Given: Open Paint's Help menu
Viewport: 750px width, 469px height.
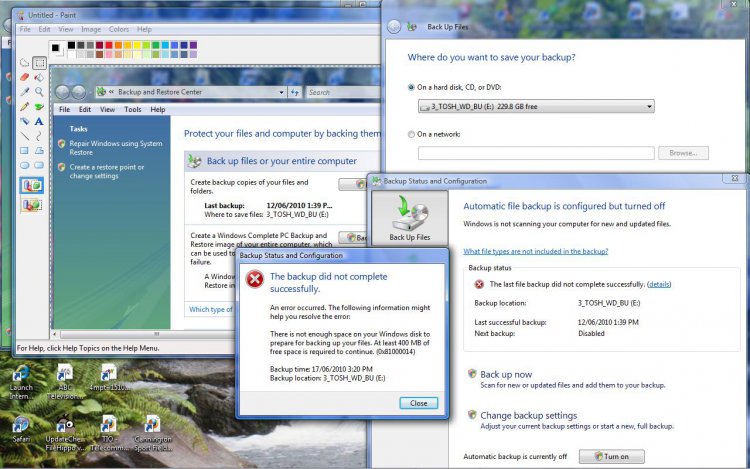Looking at the screenshot, I should (x=144, y=29).
